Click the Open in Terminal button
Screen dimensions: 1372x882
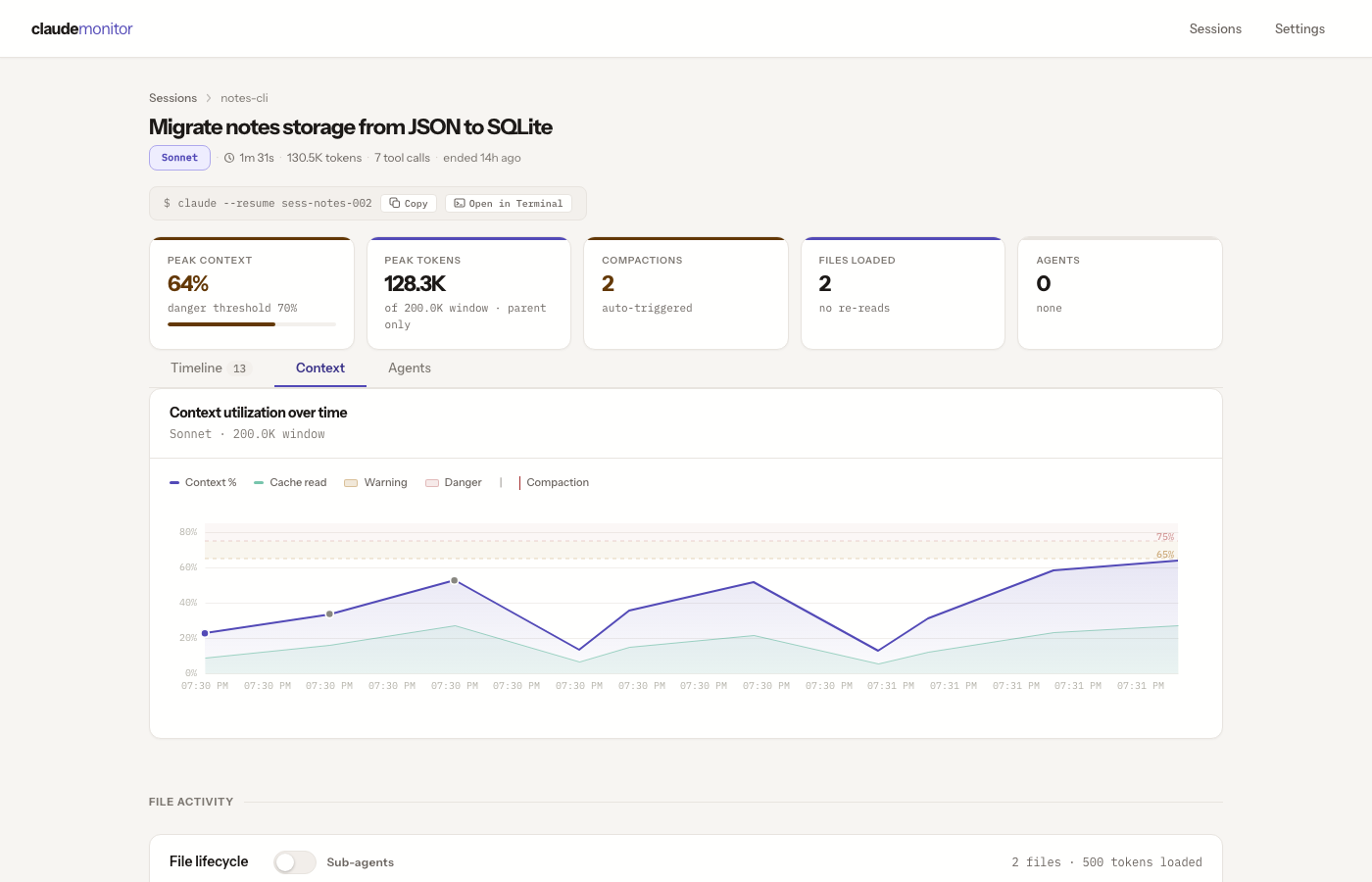509,203
